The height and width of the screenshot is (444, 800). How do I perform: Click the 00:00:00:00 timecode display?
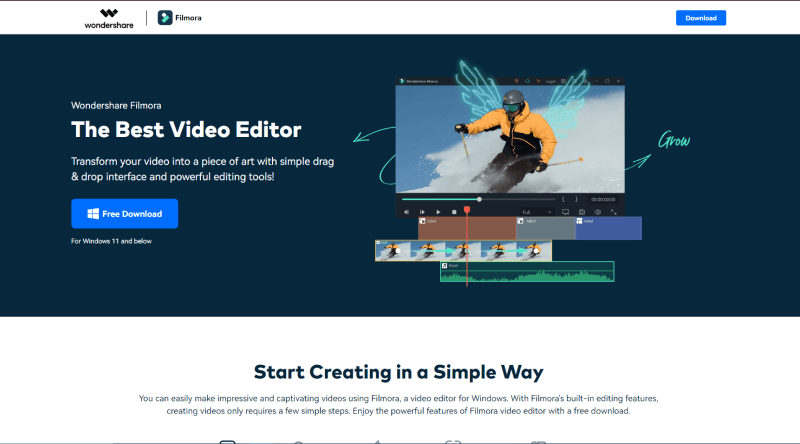tap(603, 200)
